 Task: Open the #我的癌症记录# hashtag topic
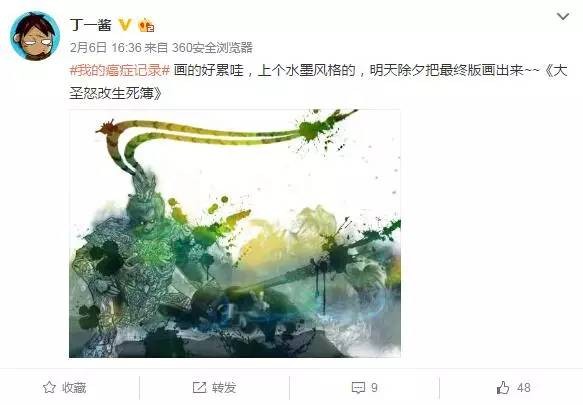120,70
